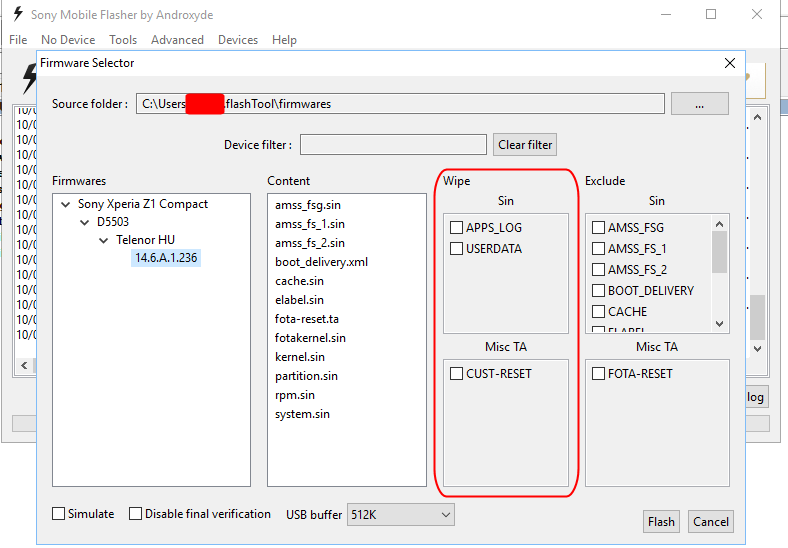Close the Firmware Selector dialog
The height and width of the screenshot is (548, 788).
[x=730, y=63]
